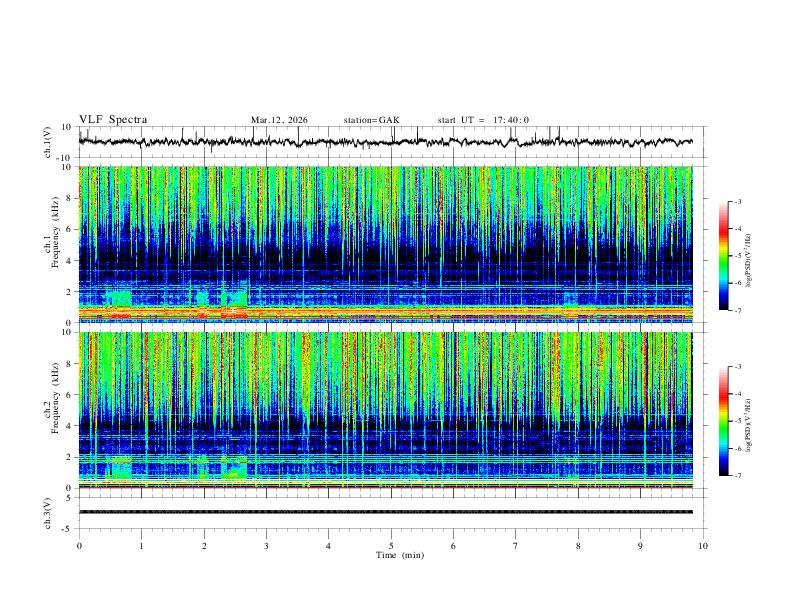792x612 pixels.
Task: Select the date text "Mar.12, 2026"
Action: tap(279, 120)
